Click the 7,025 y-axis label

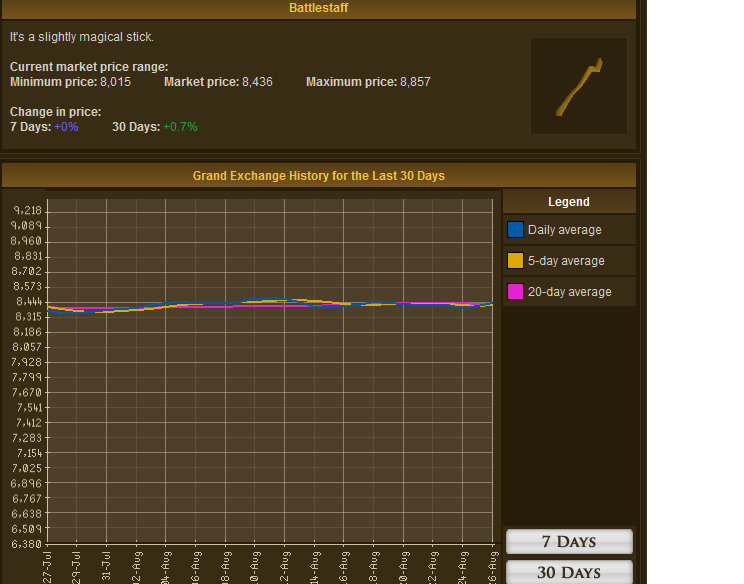click(27, 468)
